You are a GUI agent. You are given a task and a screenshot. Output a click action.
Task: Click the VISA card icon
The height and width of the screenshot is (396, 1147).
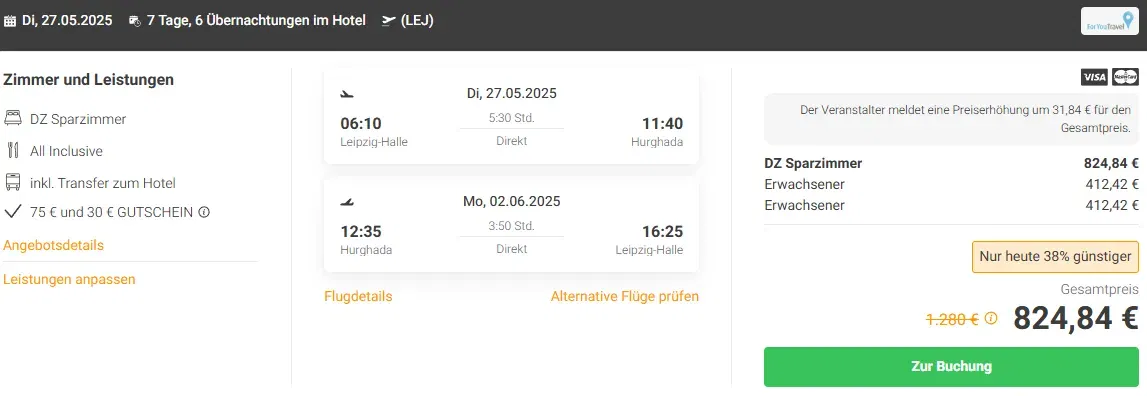(x=1094, y=77)
